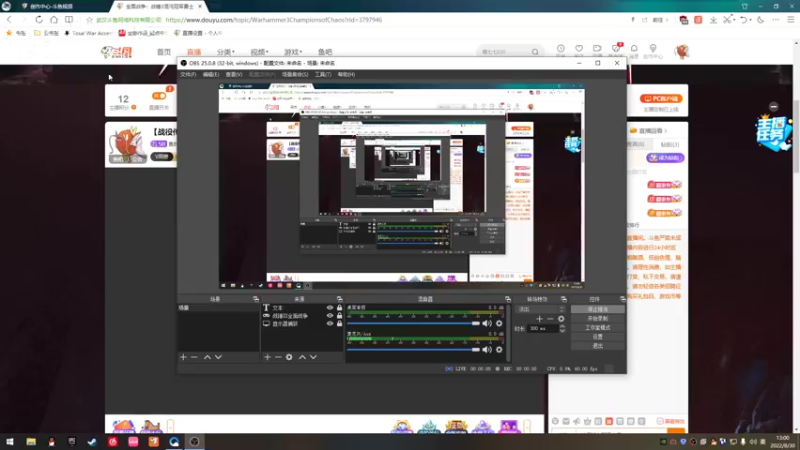Click the start recording button in OBS

coord(597,318)
